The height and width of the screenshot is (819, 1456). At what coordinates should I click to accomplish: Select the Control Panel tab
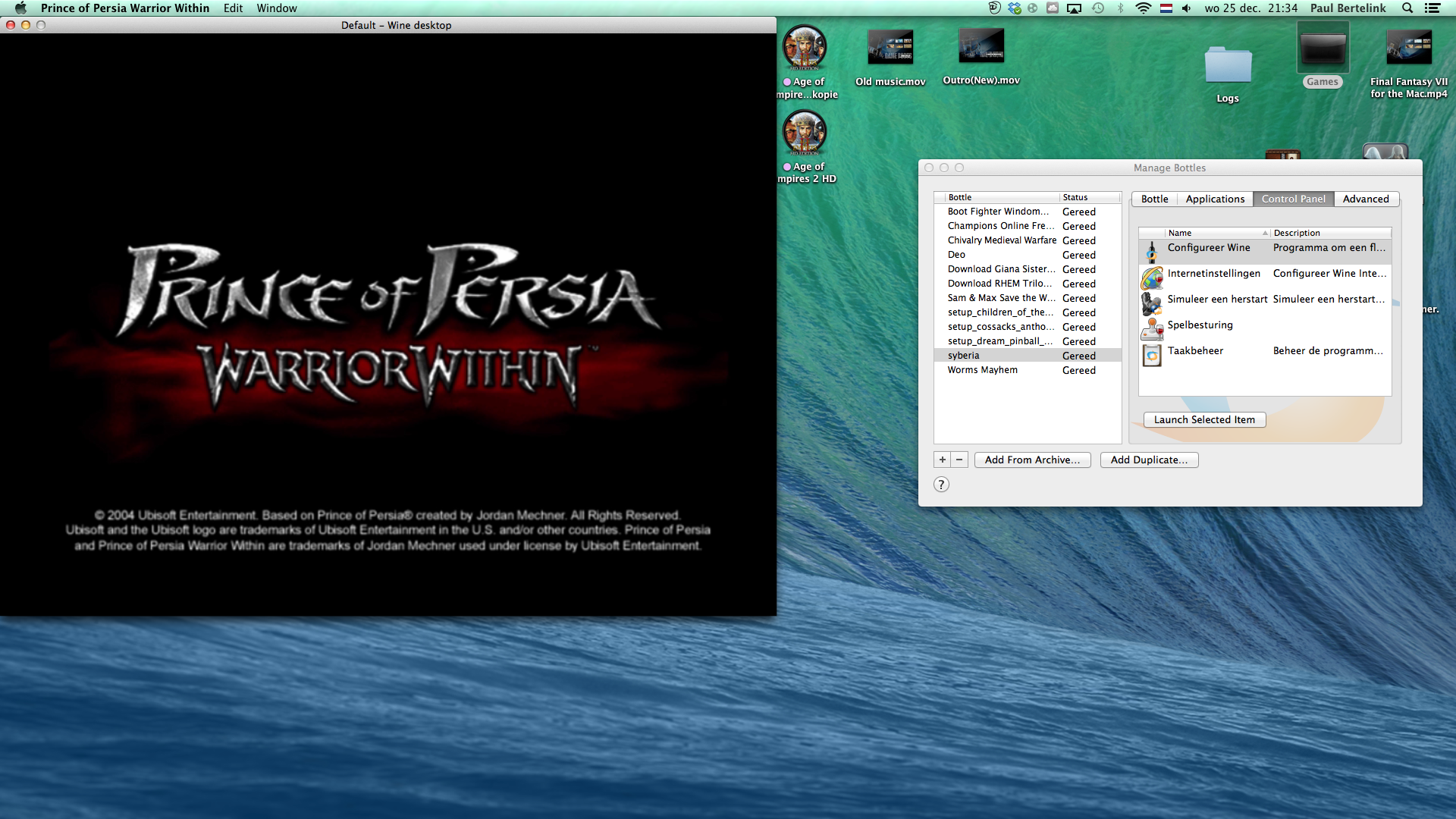(1293, 198)
